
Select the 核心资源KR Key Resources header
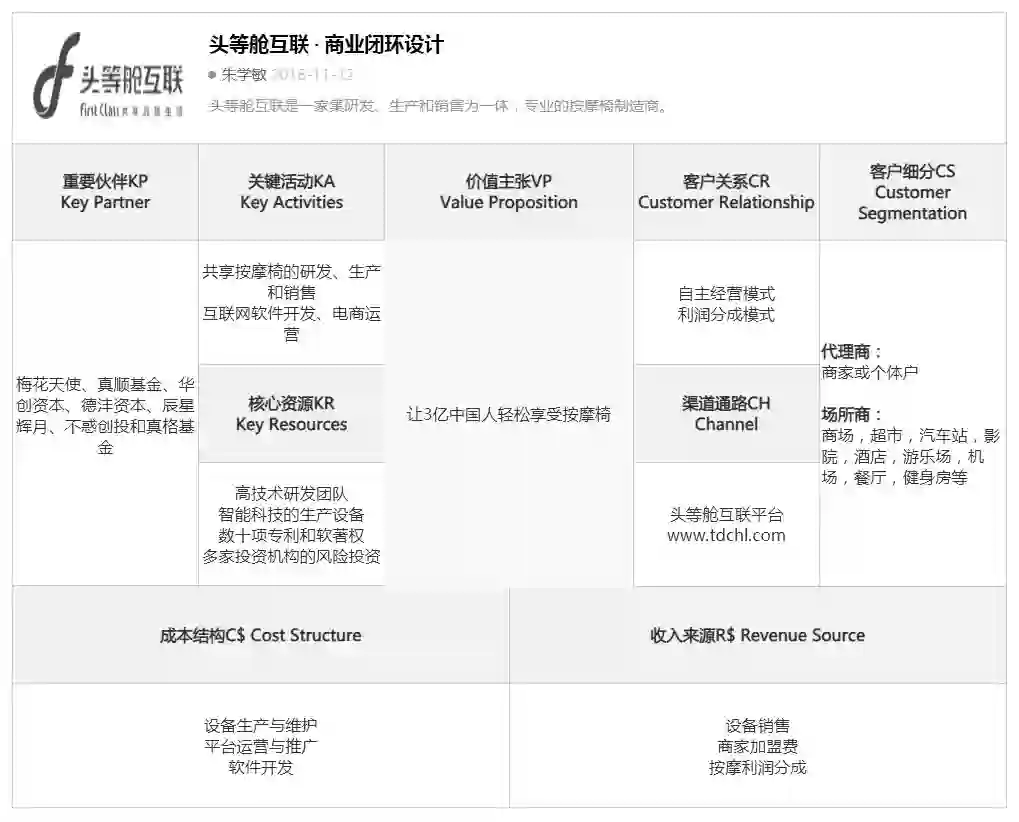[x=292, y=413]
